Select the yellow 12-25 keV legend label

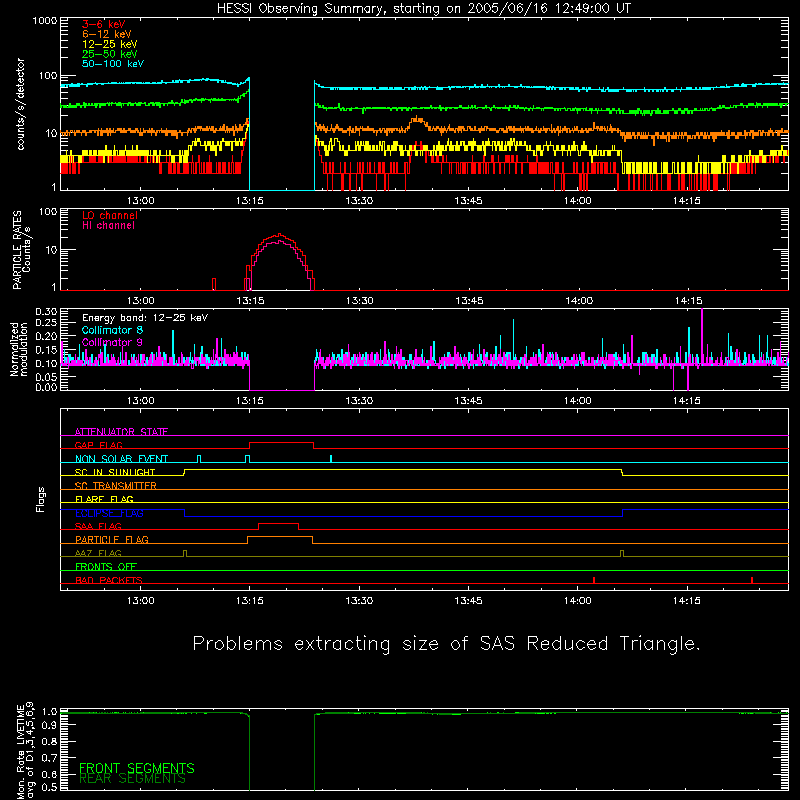(x=110, y=44)
